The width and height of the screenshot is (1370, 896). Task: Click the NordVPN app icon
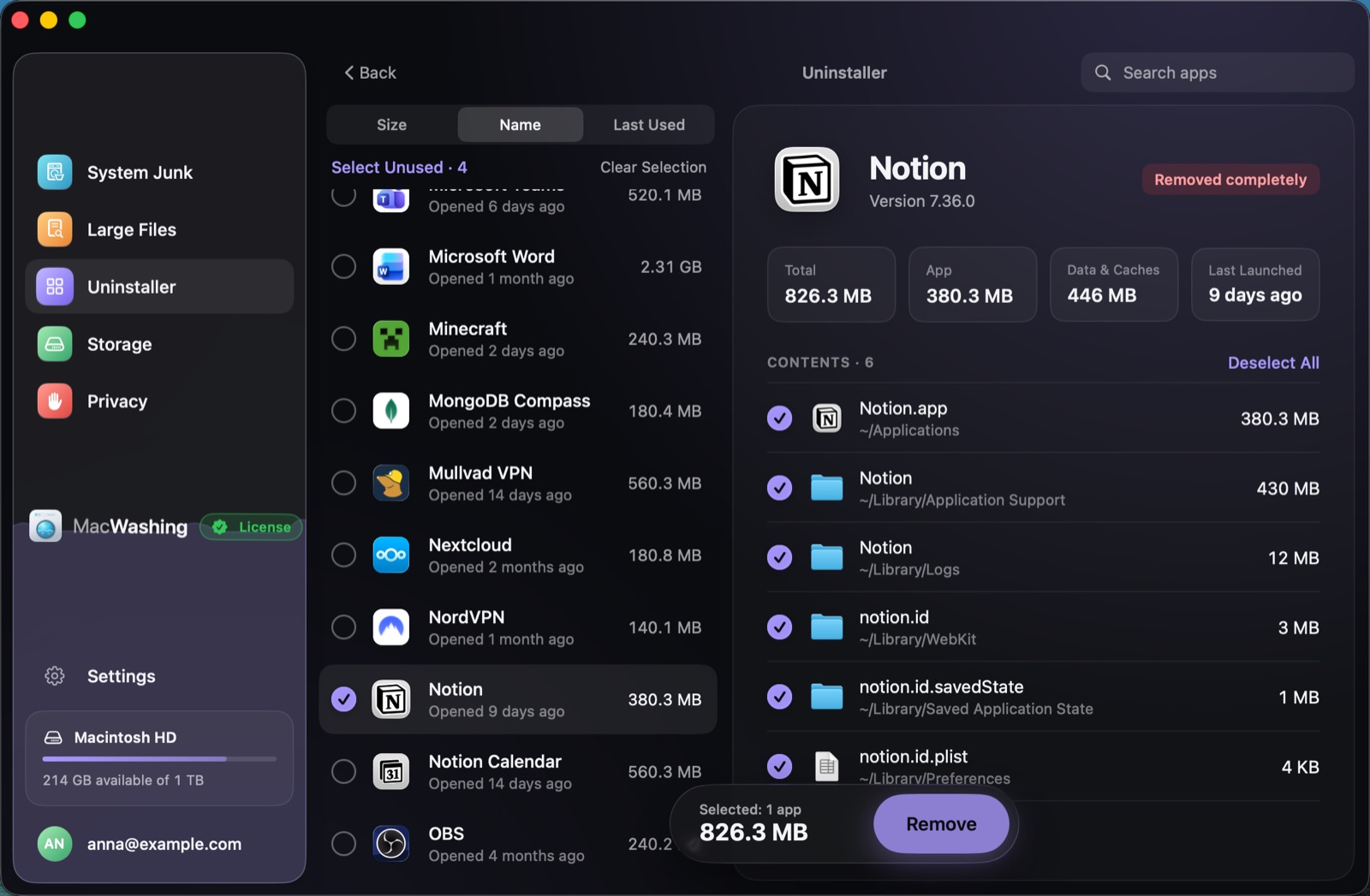point(391,627)
